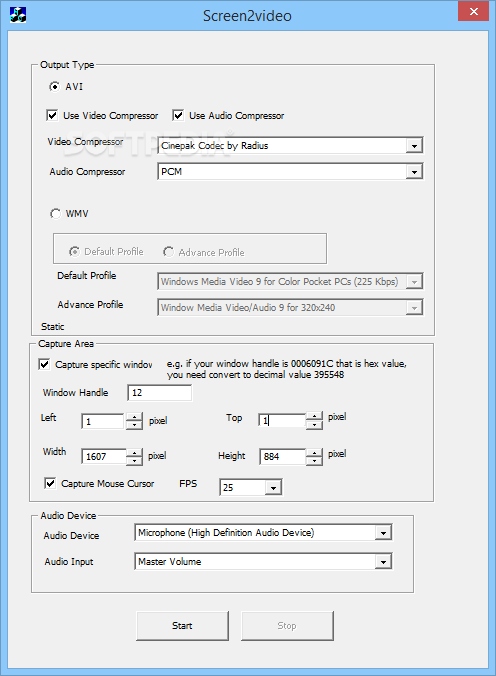Viewport: 496px width, 676px height.
Task: Expand the Audio Input dropdown arrow
Action: point(383,562)
